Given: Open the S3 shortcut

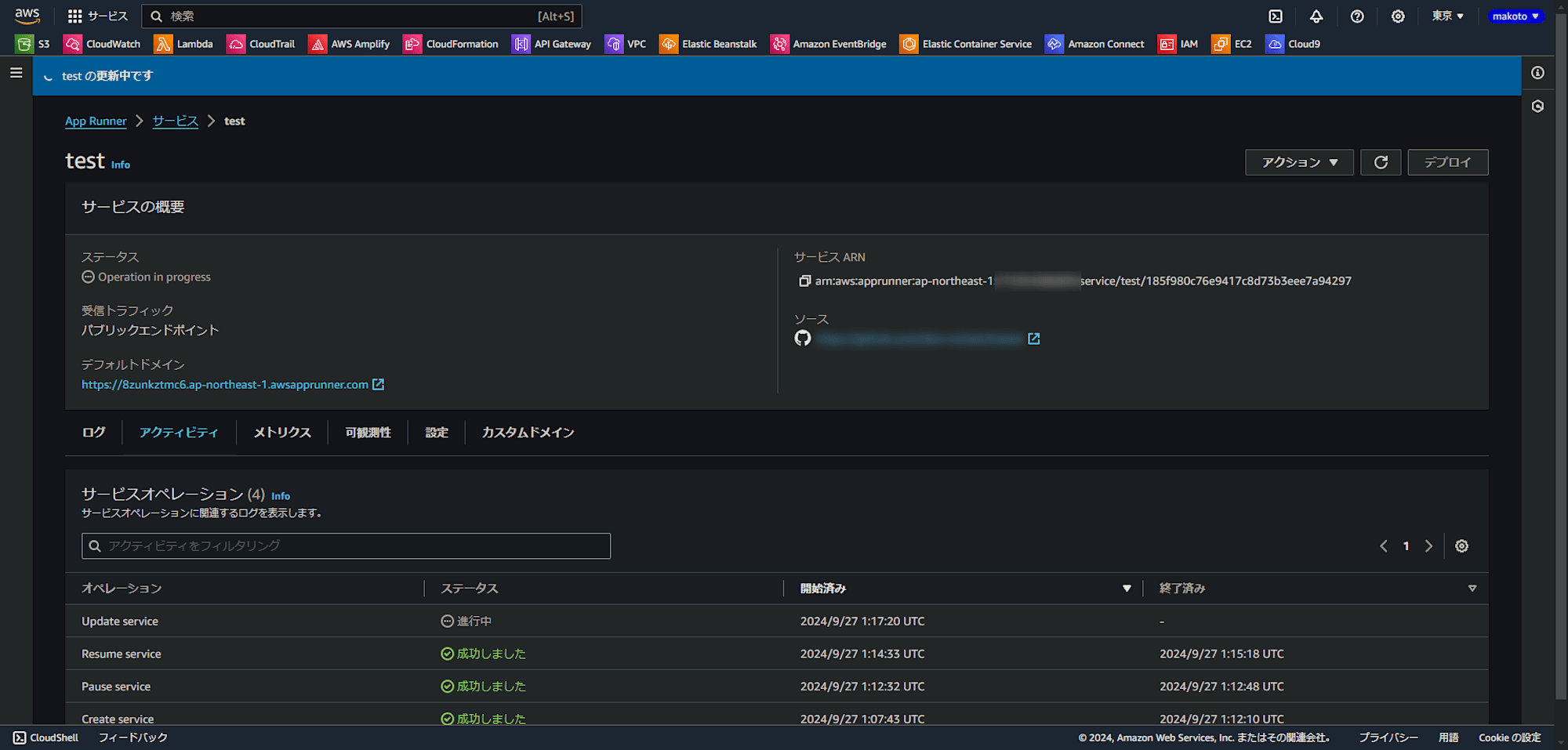Looking at the screenshot, I should click(x=33, y=44).
